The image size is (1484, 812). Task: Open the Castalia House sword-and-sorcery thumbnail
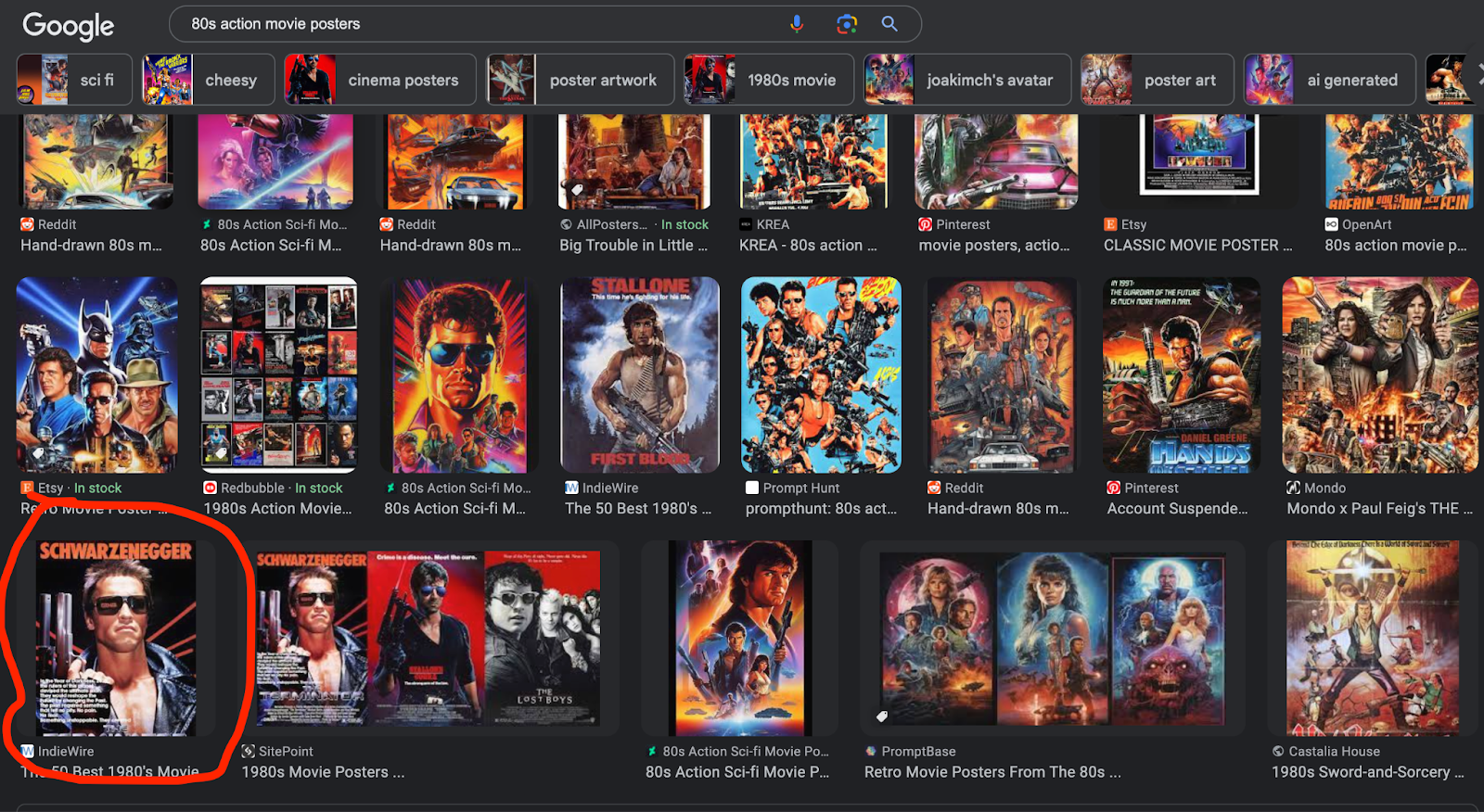tap(1373, 639)
